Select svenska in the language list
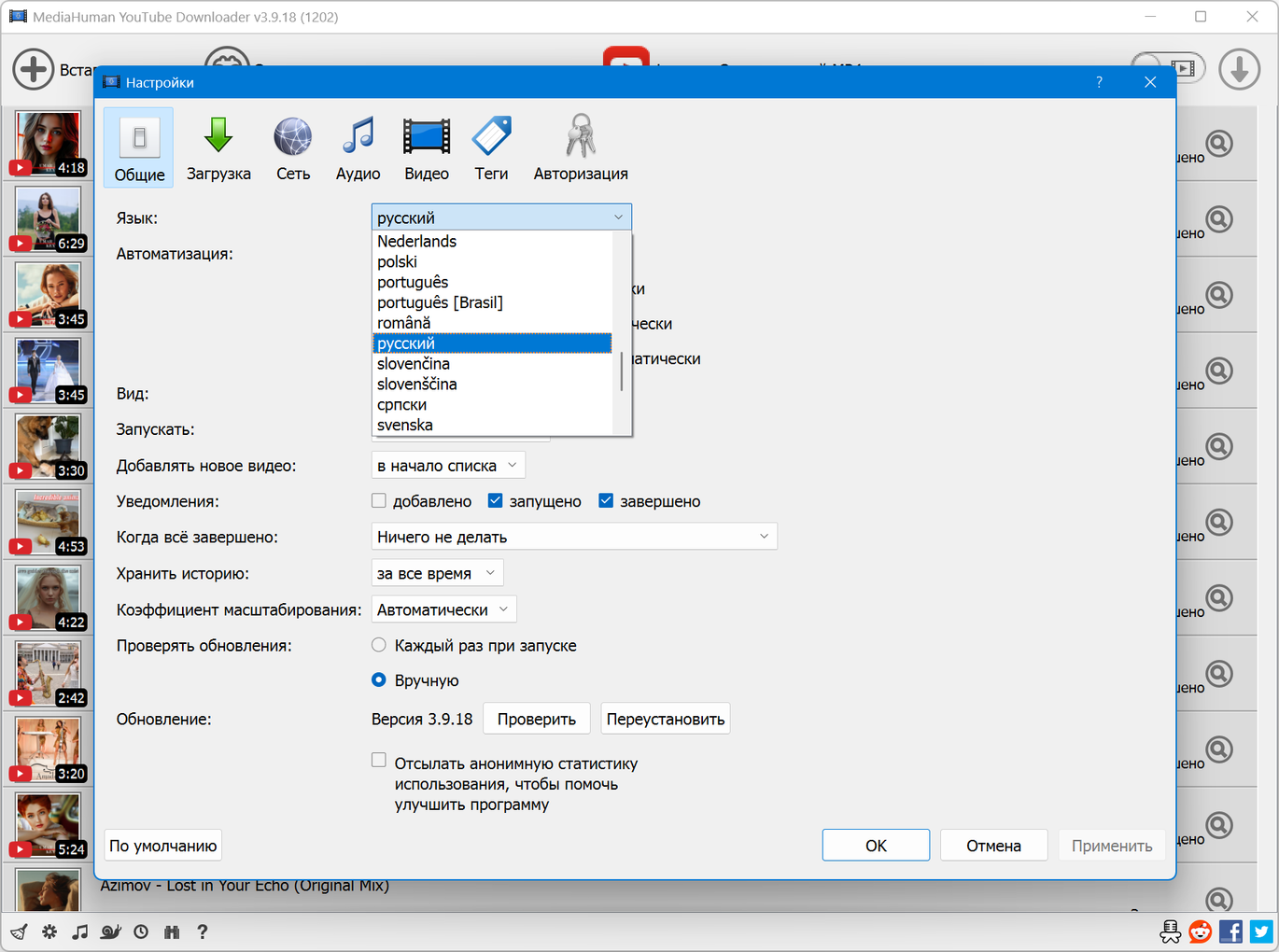Viewport: 1279px width, 952px height. [x=405, y=426]
